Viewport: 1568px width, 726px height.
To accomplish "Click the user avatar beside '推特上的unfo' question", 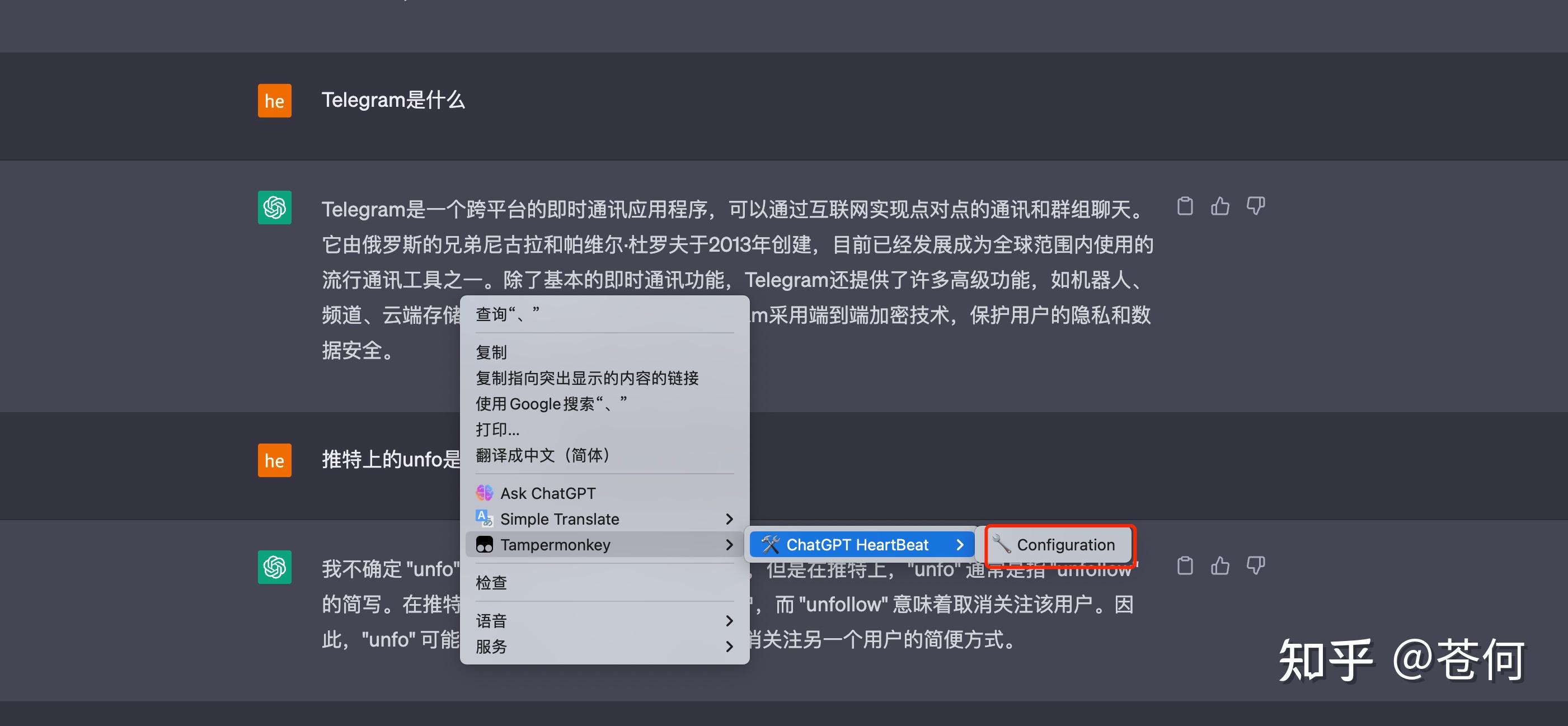I will tap(275, 460).
